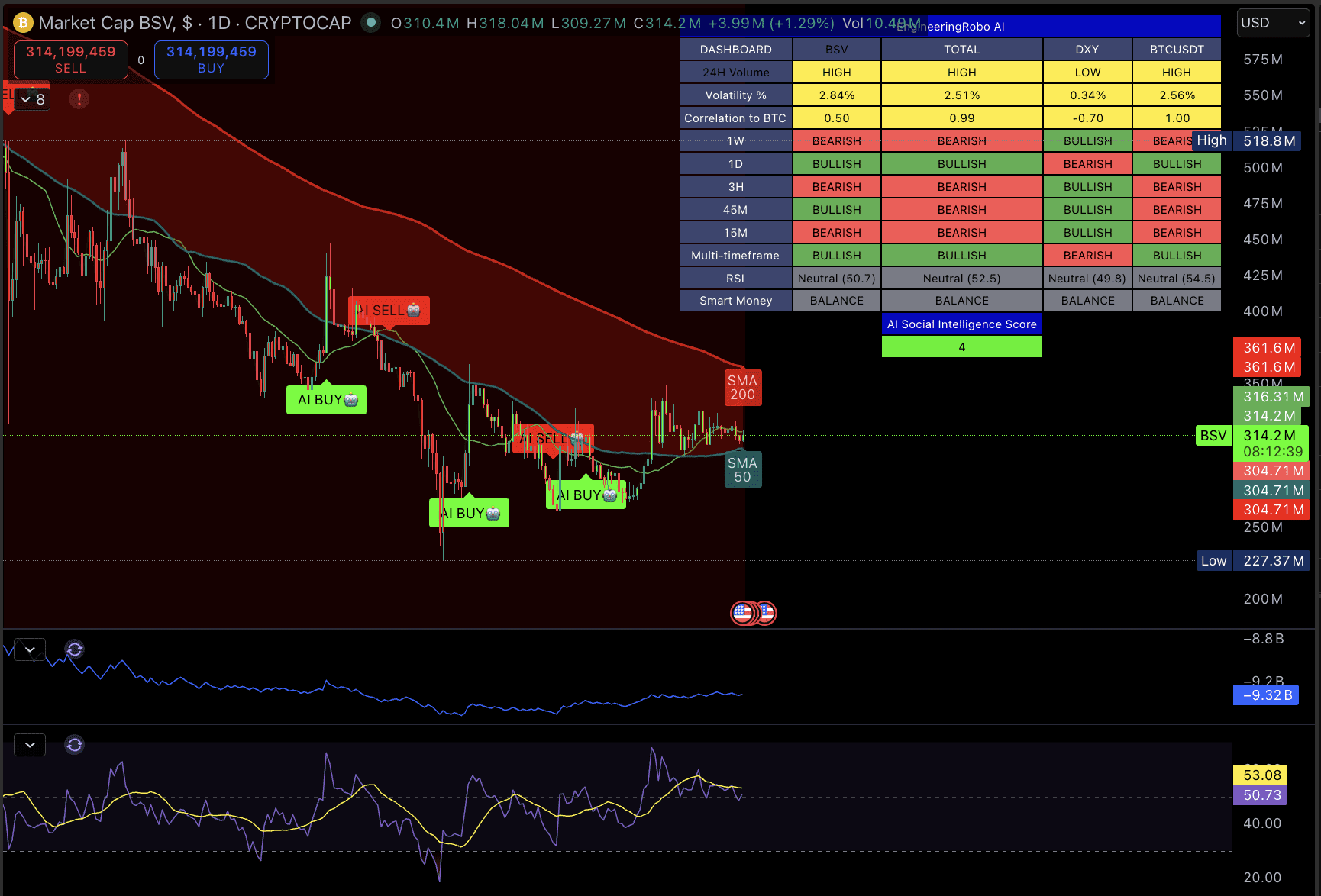
Task: Click the US flag economic event icons
Action: (x=753, y=613)
